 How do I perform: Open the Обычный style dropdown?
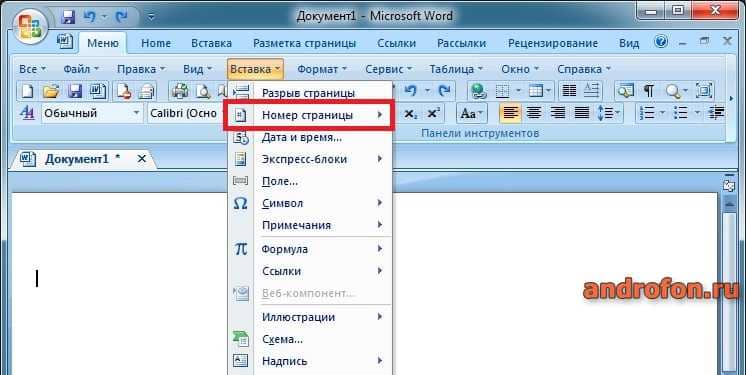pyautogui.click(x=136, y=113)
